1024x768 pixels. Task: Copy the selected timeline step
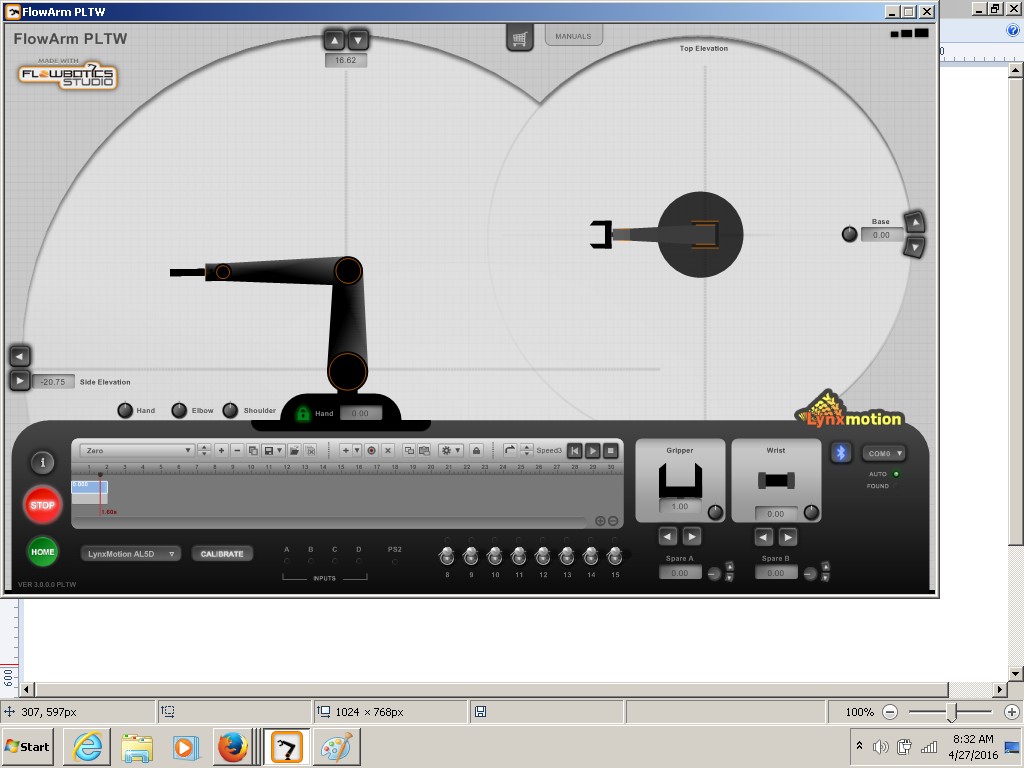click(x=409, y=451)
